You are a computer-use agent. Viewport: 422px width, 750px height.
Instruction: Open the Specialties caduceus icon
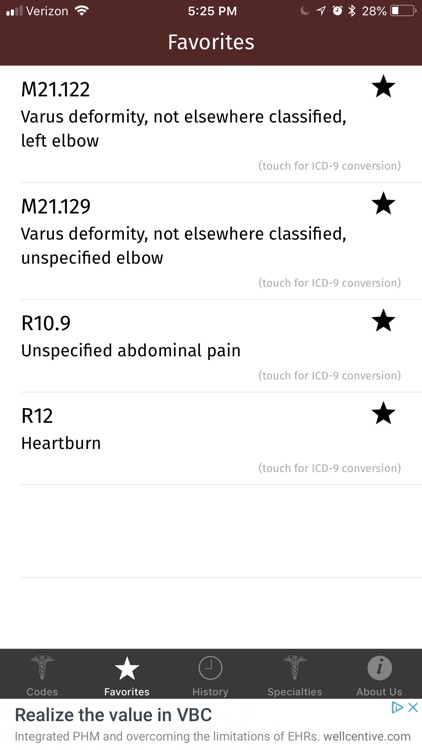click(295, 668)
